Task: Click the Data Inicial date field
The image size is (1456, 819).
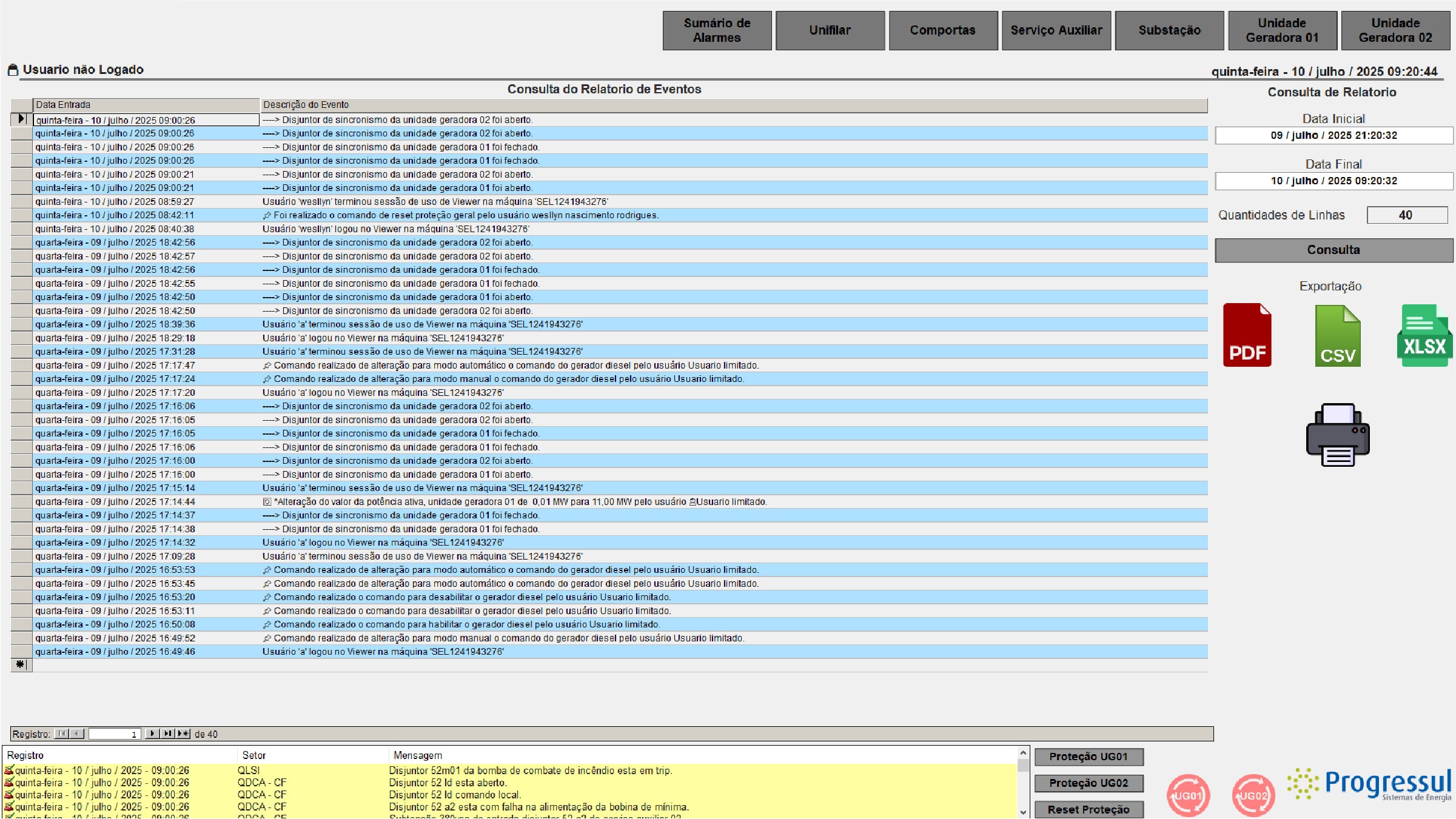Action: pos(1334,135)
